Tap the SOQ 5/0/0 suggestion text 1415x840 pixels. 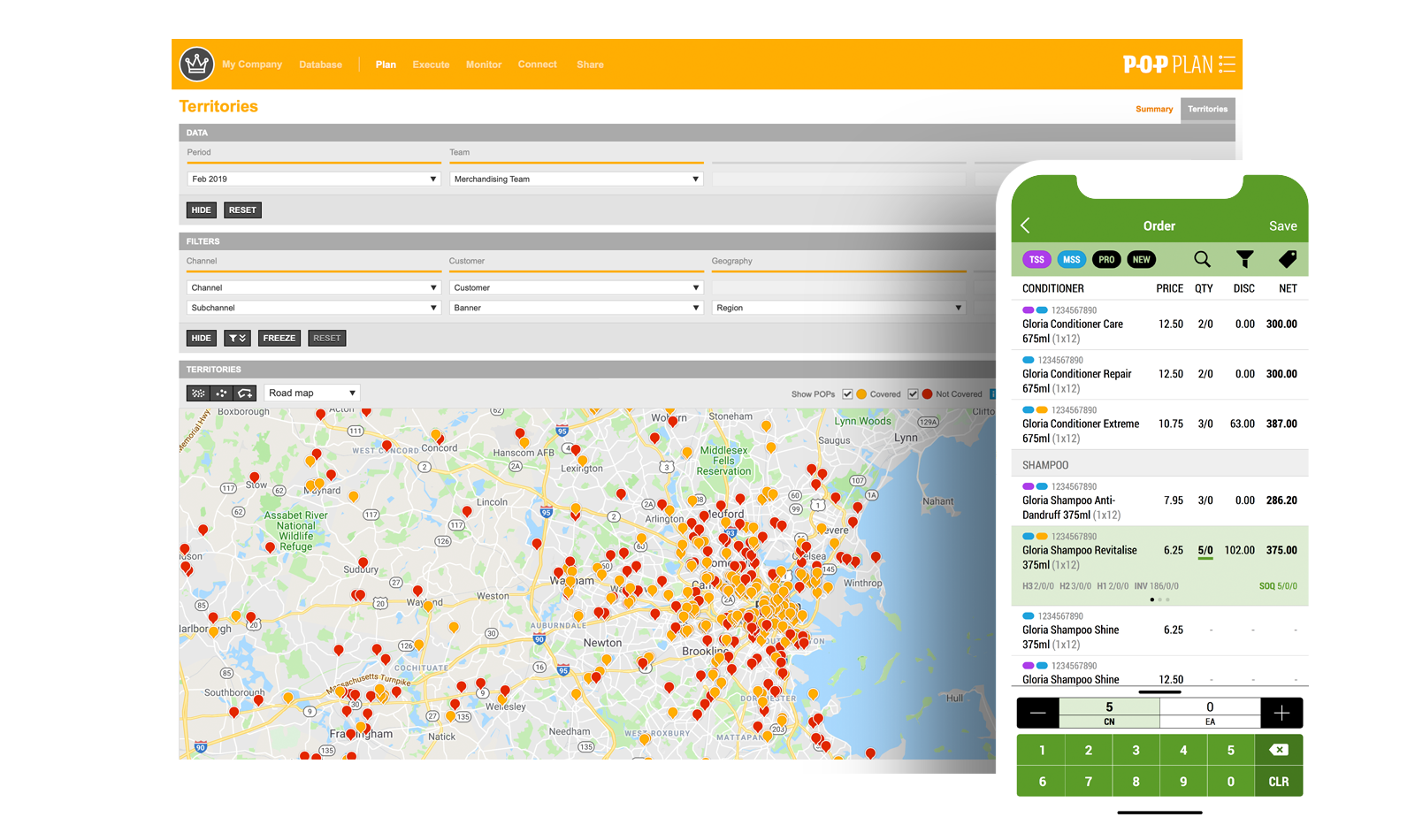(x=1278, y=586)
